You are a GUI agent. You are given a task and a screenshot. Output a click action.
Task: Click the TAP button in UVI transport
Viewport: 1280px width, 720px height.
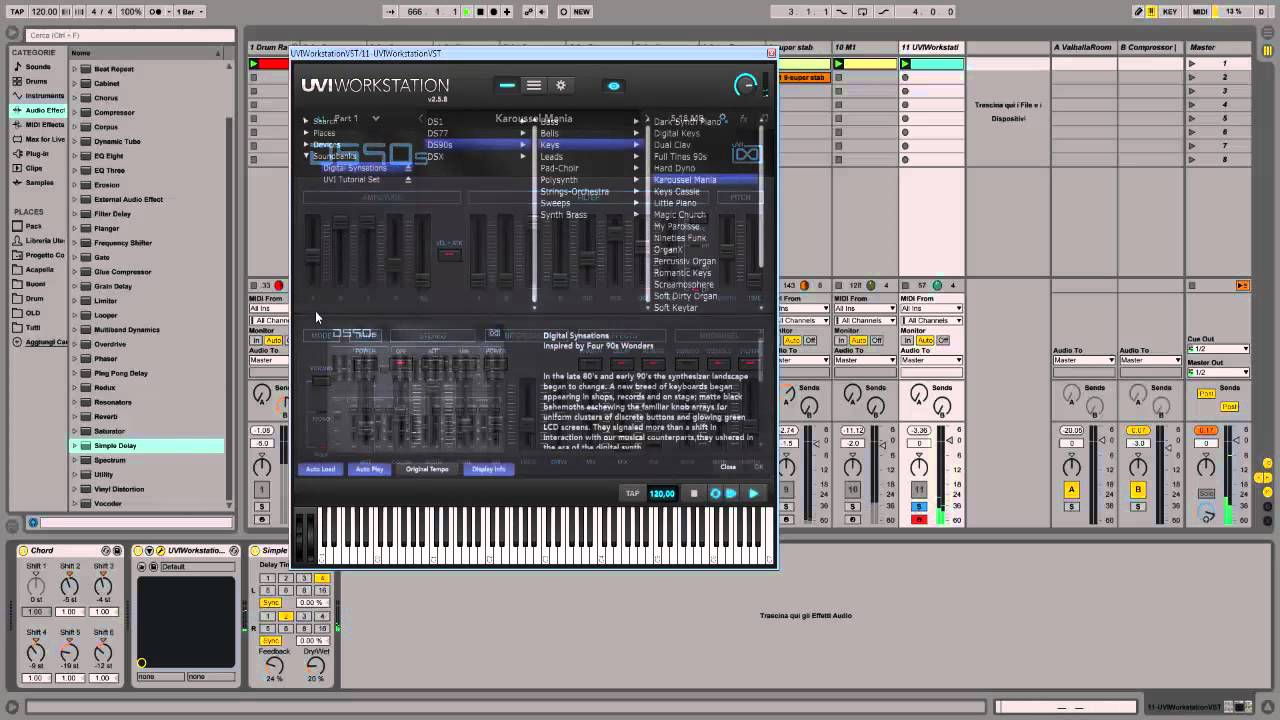click(632, 493)
